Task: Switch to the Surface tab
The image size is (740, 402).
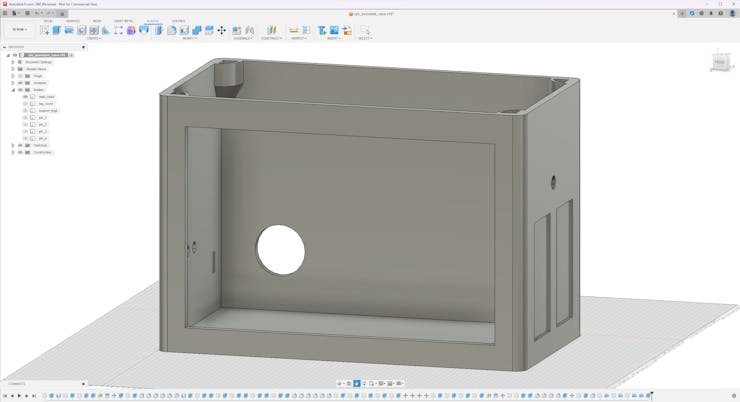Action: pos(73,21)
